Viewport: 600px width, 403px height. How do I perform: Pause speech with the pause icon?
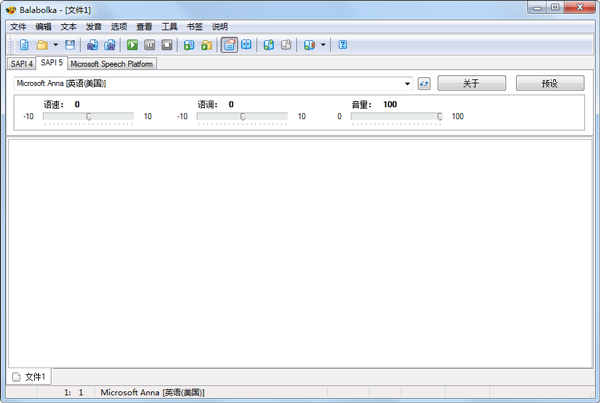[149, 45]
